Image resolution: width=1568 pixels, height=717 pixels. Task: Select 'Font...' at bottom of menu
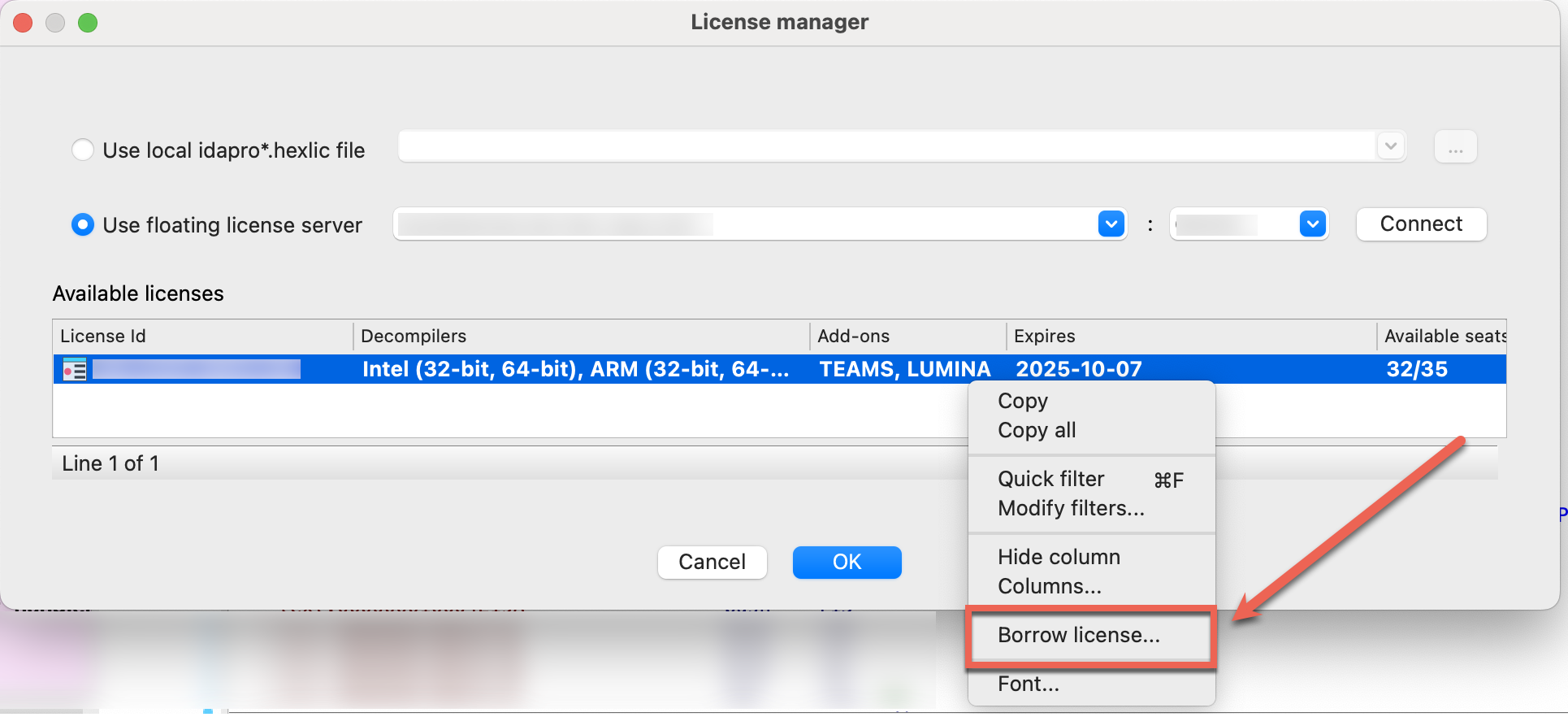tap(1029, 684)
